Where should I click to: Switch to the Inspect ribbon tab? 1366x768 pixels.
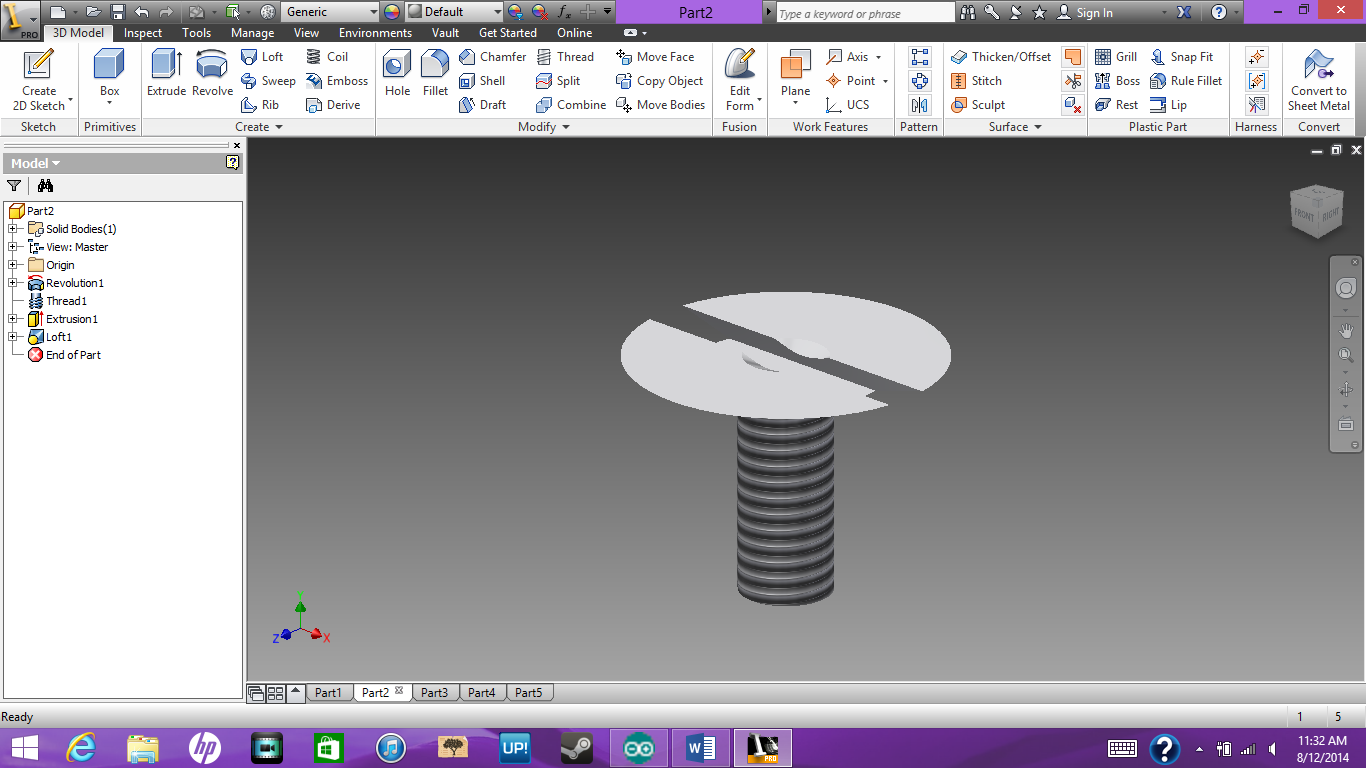pyautogui.click(x=143, y=33)
